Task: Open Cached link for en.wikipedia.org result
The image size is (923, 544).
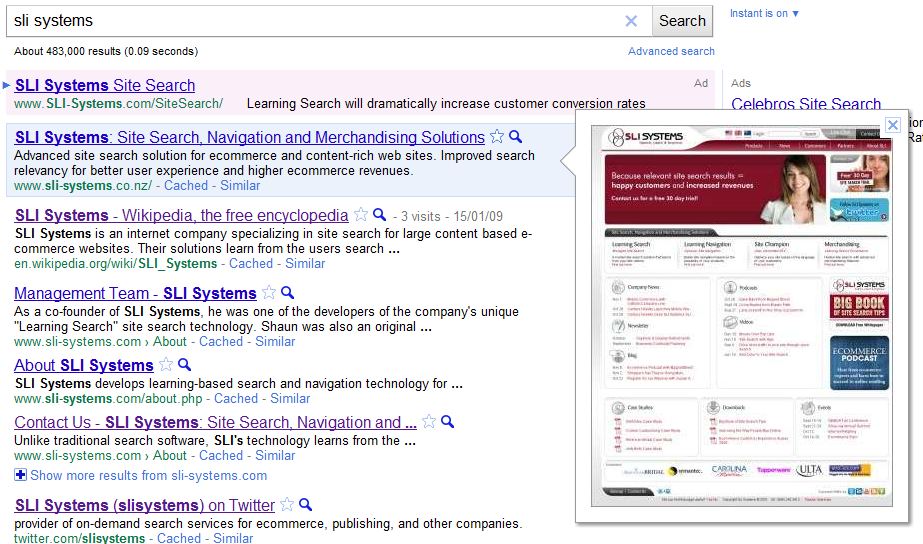Action: (x=251, y=264)
